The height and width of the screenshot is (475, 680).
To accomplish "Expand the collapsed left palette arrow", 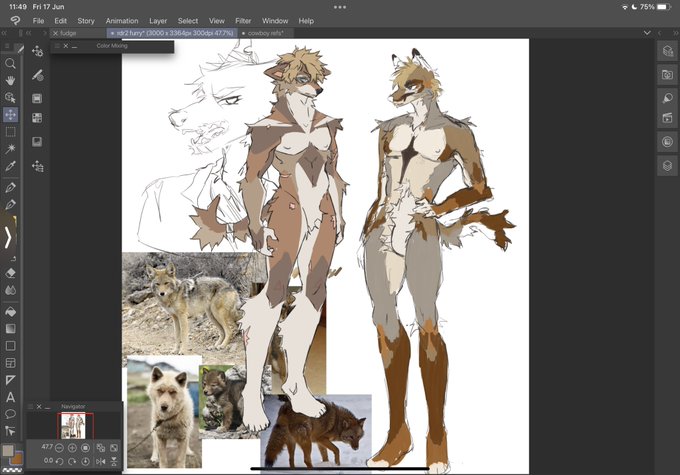I will (8, 238).
